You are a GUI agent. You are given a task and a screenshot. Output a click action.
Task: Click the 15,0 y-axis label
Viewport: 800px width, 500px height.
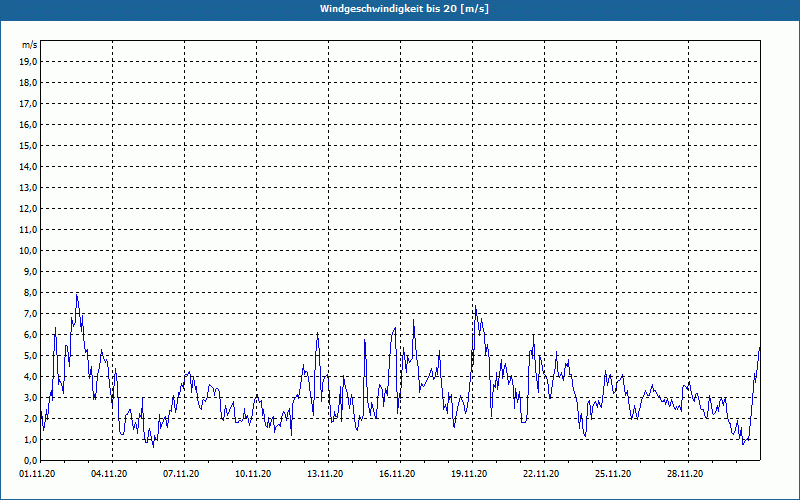(x=29, y=145)
